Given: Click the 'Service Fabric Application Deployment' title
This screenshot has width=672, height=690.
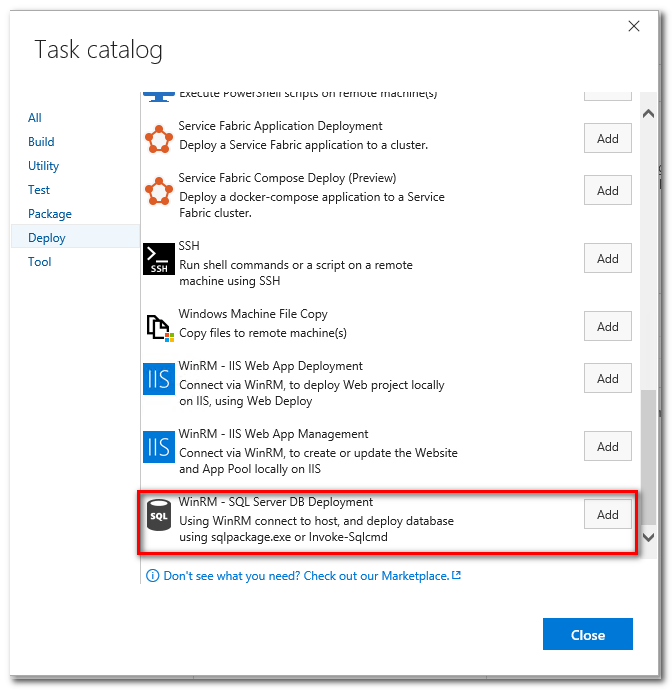Looking at the screenshot, I should pos(280,126).
